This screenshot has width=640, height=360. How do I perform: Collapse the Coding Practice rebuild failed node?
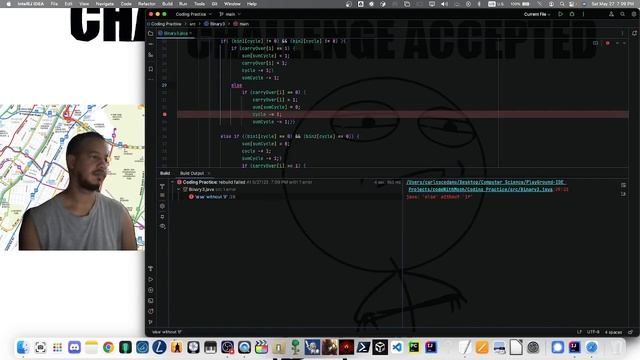(173, 182)
